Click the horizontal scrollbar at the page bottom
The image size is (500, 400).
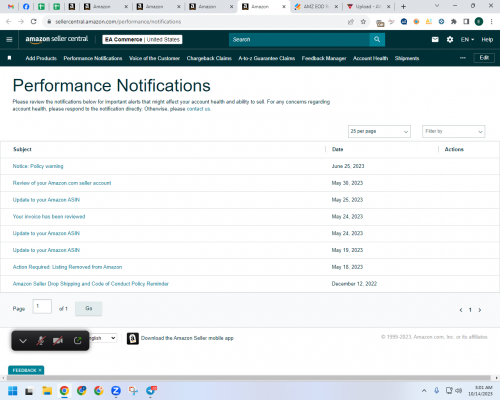click(x=249, y=378)
